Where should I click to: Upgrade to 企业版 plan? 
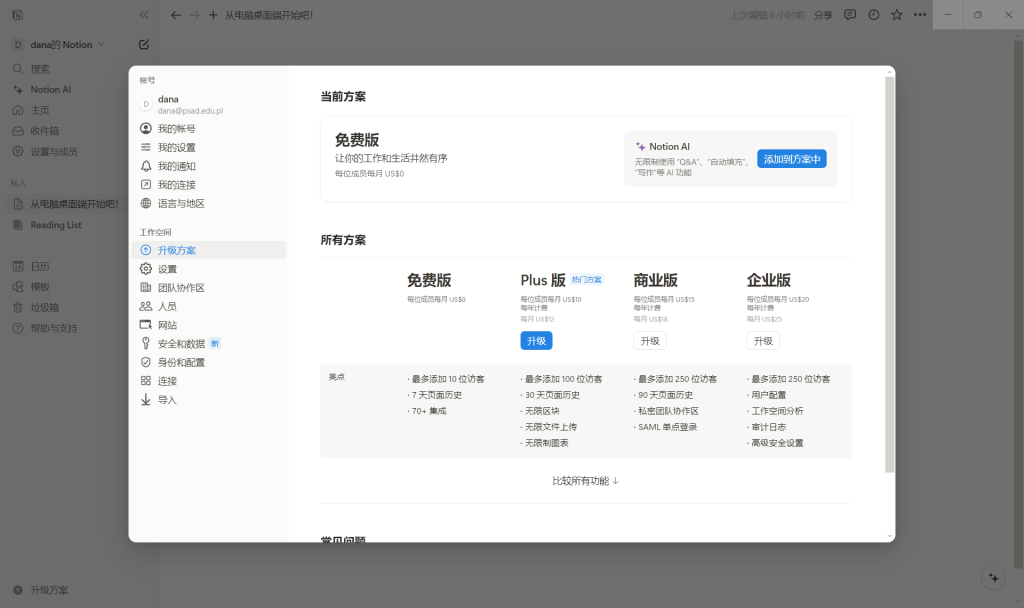(x=763, y=341)
